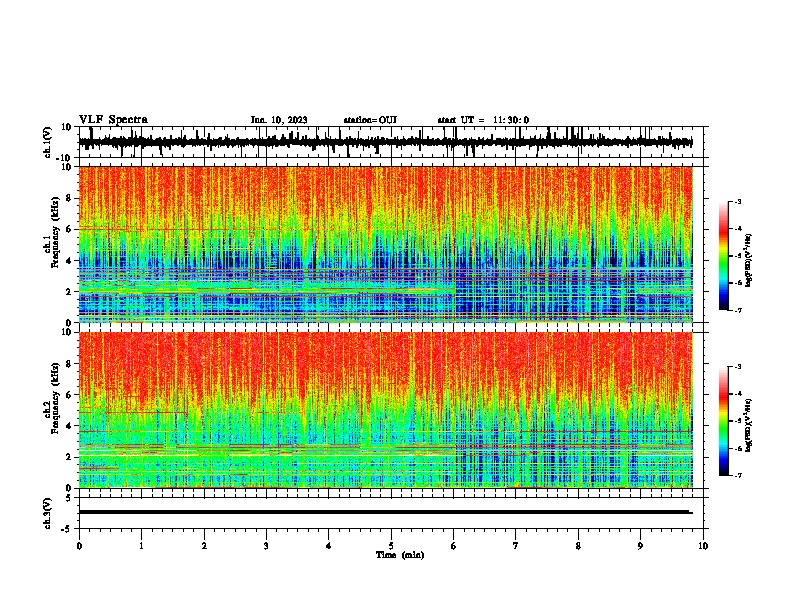Click the ch.1 color scale bar

pyautogui.click(x=723, y=256)
